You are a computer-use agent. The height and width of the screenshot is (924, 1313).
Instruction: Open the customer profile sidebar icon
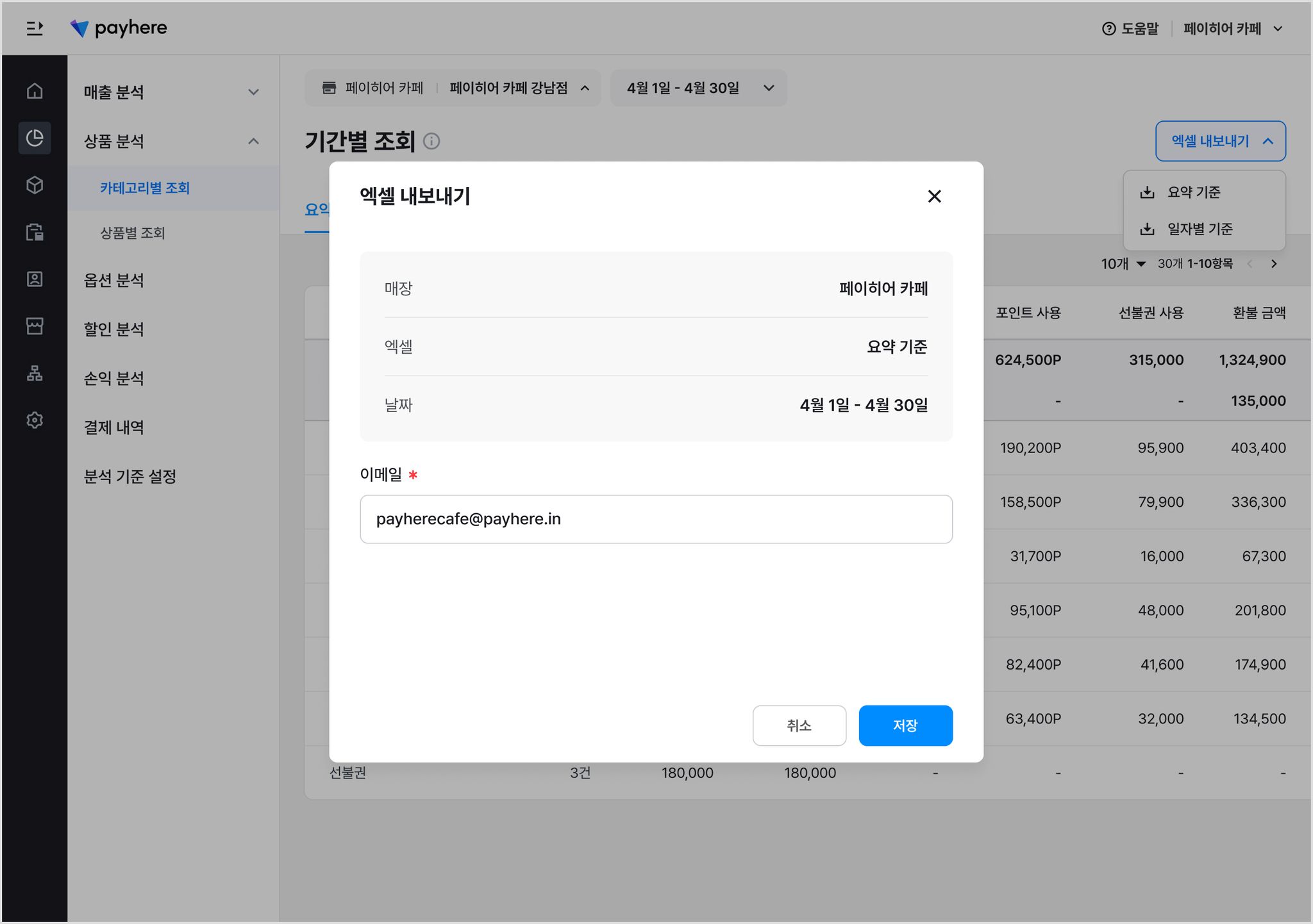pyautogui.click(x=35, y=279)
